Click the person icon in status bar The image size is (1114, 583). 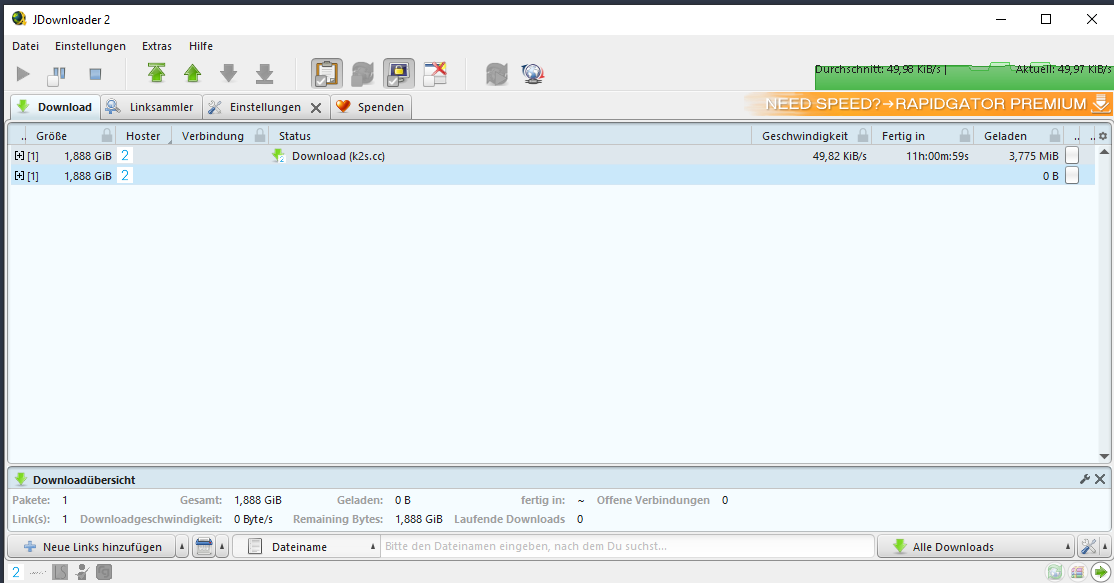tap(82, 572)
